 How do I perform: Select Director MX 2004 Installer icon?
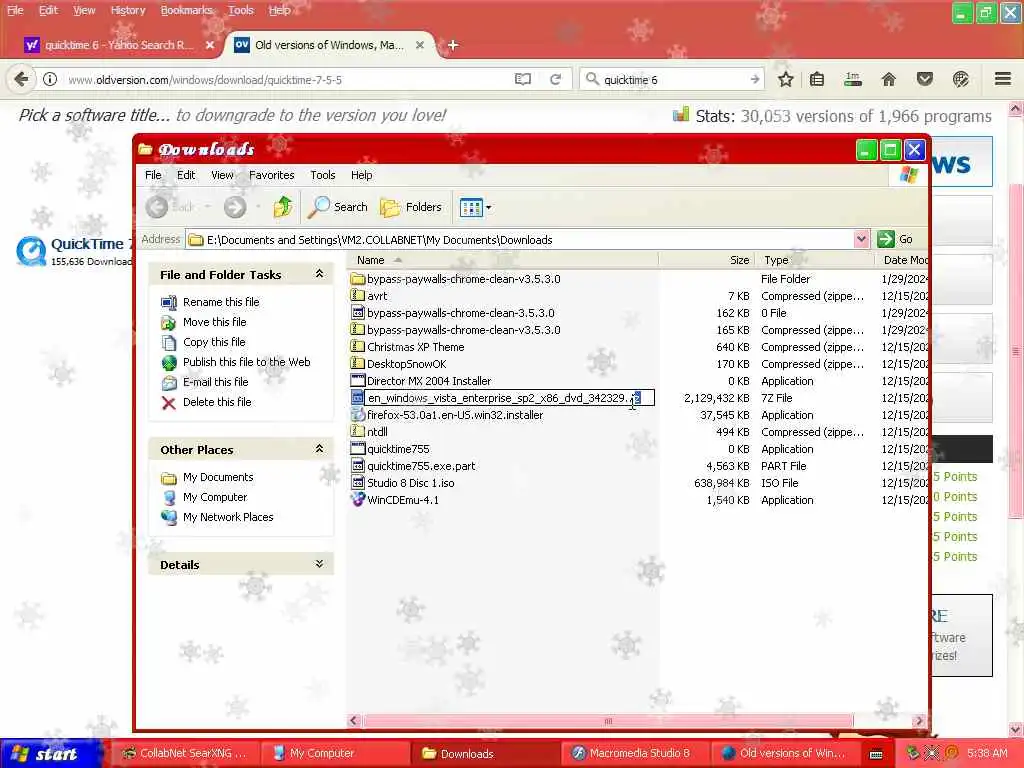357,381
